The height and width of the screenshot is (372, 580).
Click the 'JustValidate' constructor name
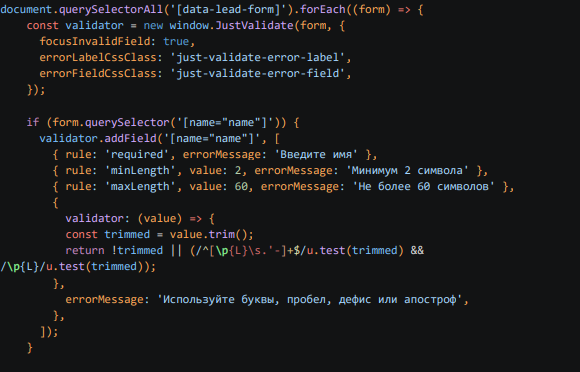click(x=254, y=26)
